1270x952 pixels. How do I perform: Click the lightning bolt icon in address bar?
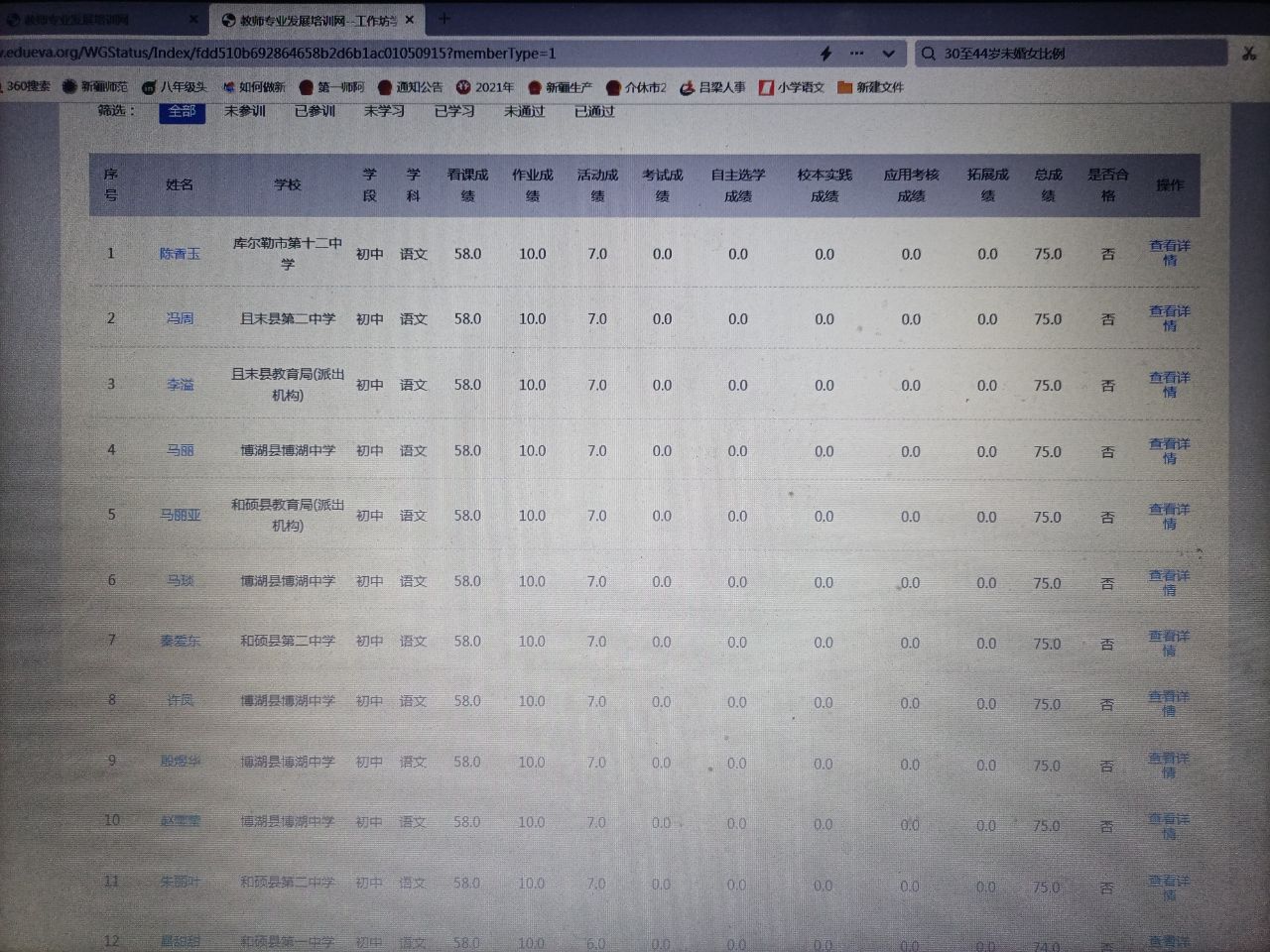[x=825, y=54]
